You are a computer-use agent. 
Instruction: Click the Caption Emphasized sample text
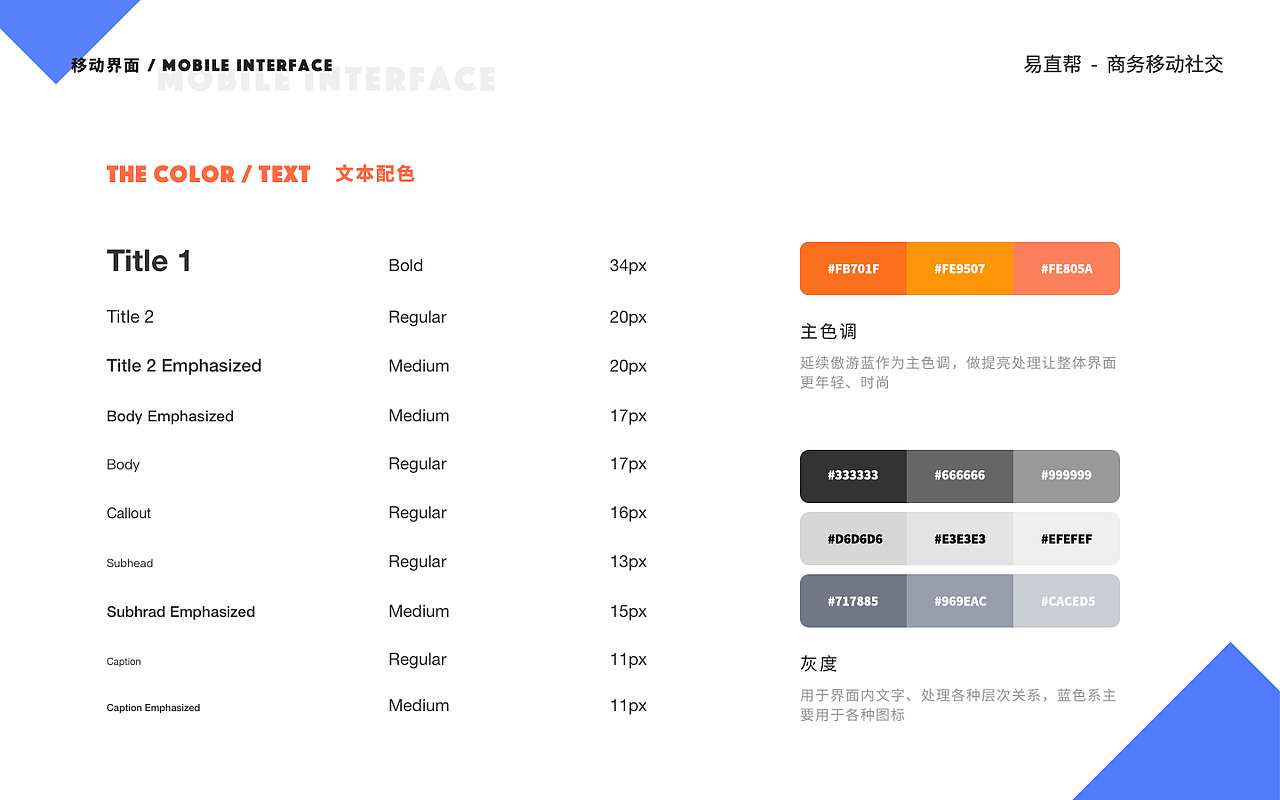(x=153, y=708)
